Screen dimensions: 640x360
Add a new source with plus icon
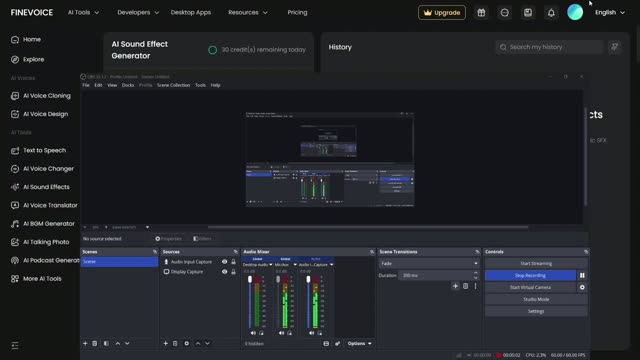[x=165, y=344]
